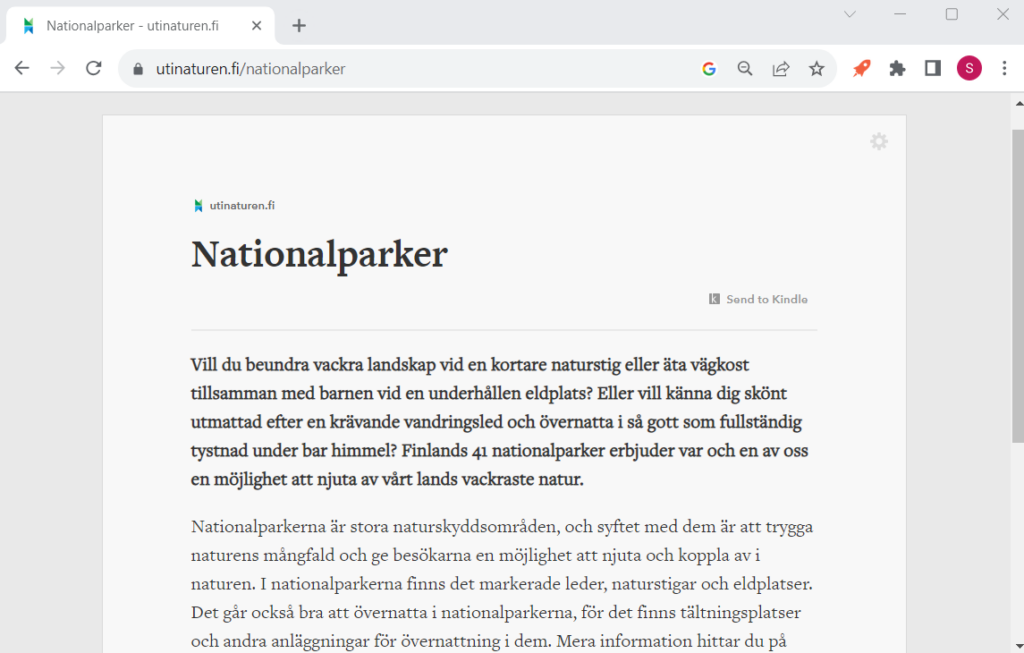The width and height of the screenshot is (1024, 653).
Task: Click the forward navigation arrow
Action: pyautogui.click(x=57, y=68)
